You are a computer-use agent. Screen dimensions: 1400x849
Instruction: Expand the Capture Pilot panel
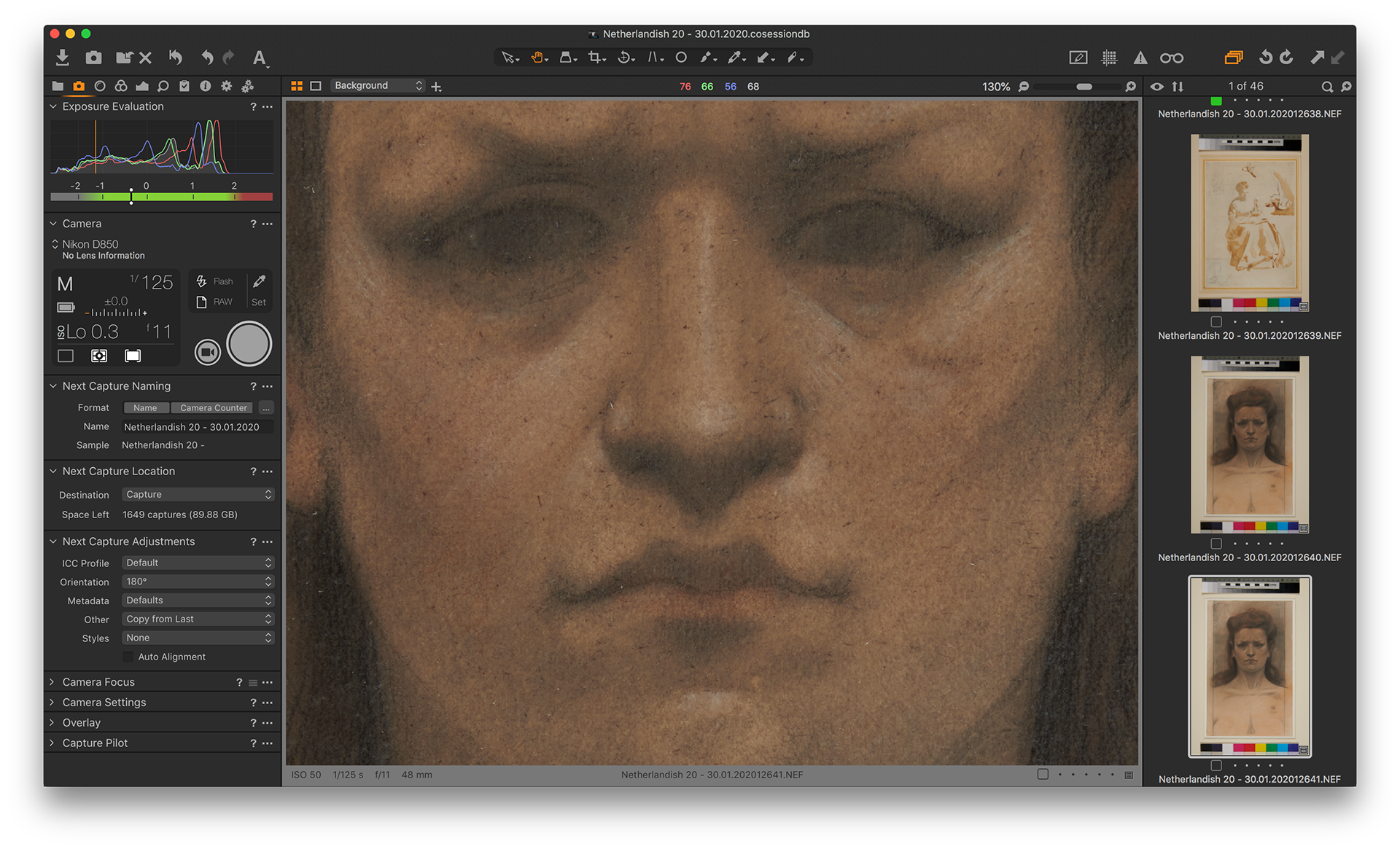click(52, 743)
